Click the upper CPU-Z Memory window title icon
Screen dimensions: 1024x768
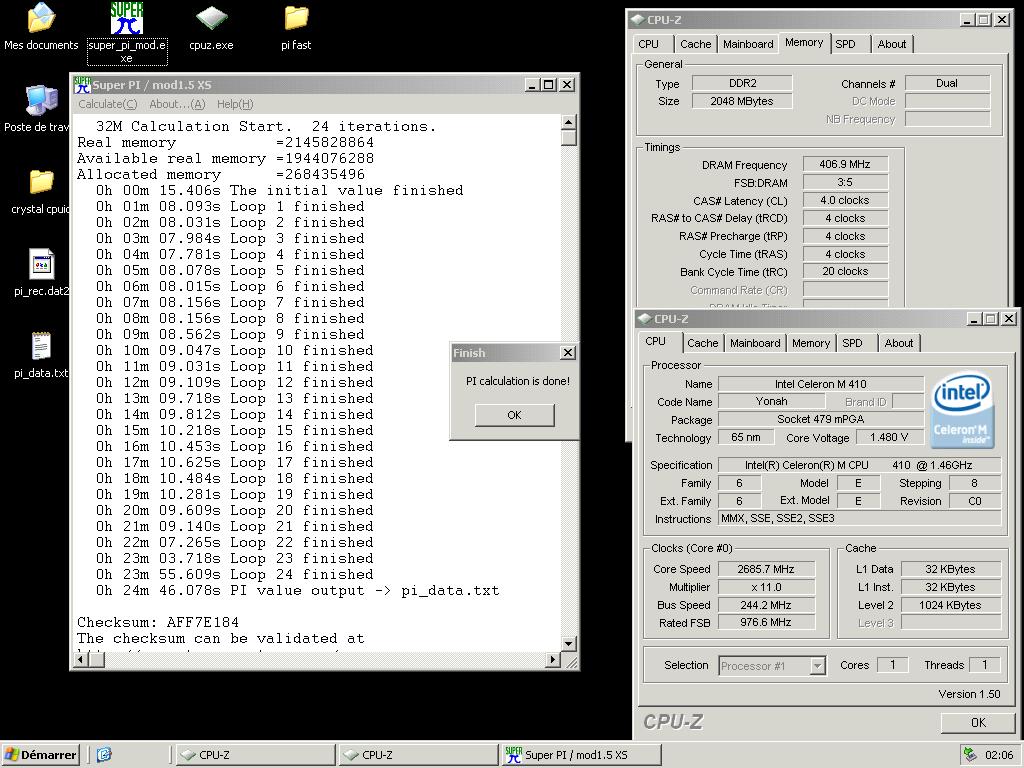coord(637,20)
